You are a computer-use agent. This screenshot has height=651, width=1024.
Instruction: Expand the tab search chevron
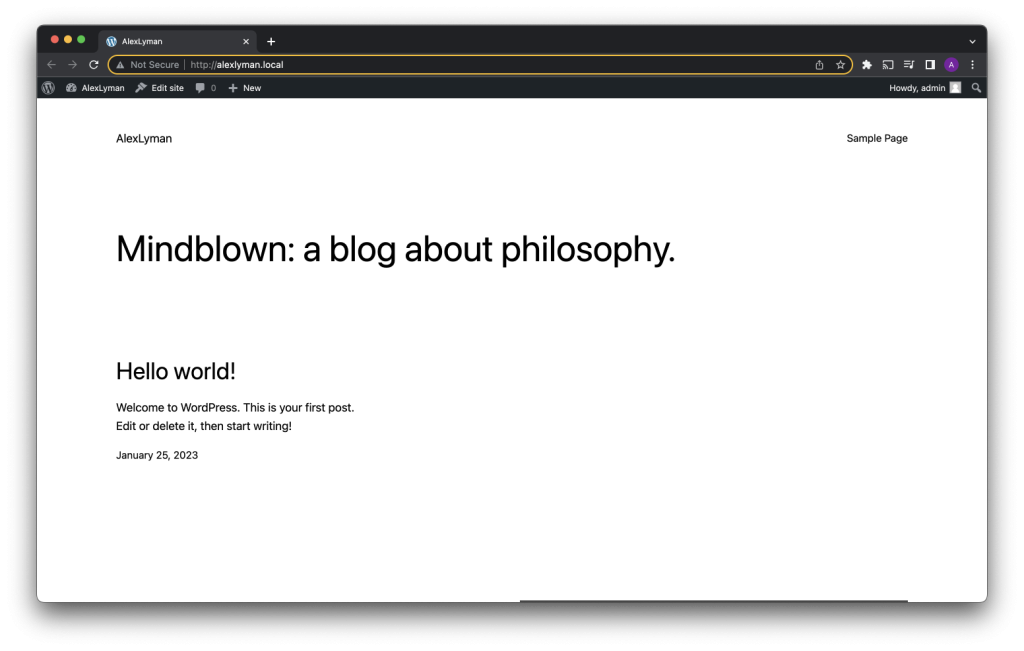pyautogui.click(x=972, y=41)
